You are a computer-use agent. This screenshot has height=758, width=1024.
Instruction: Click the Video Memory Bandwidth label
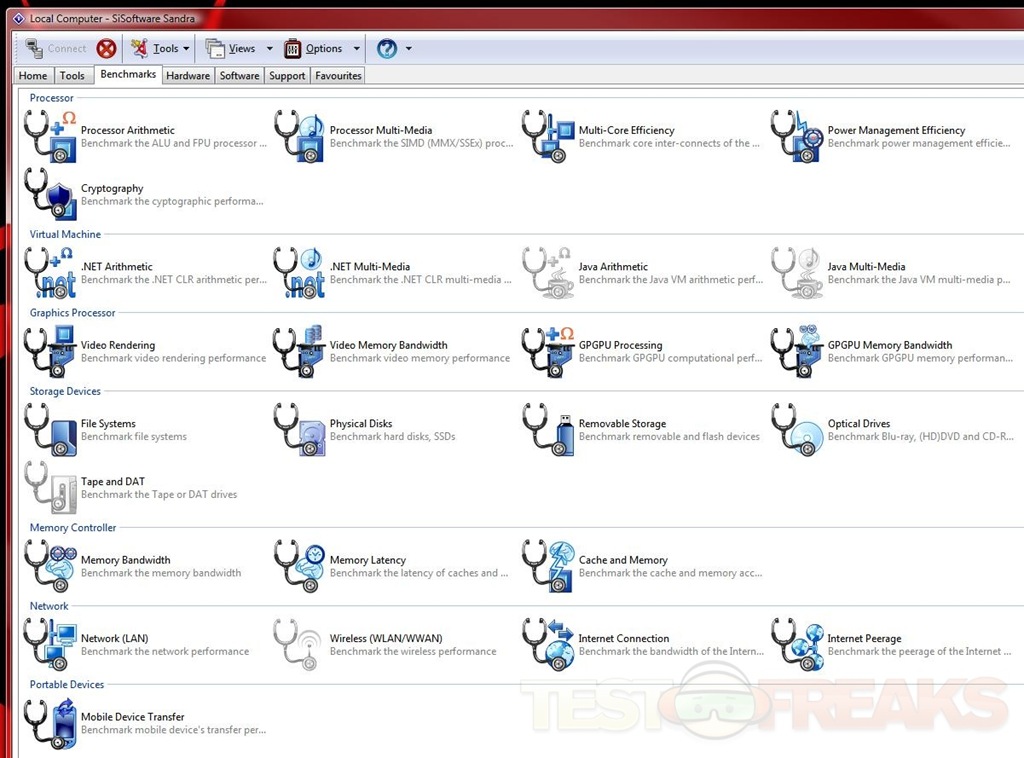[388, 345]
